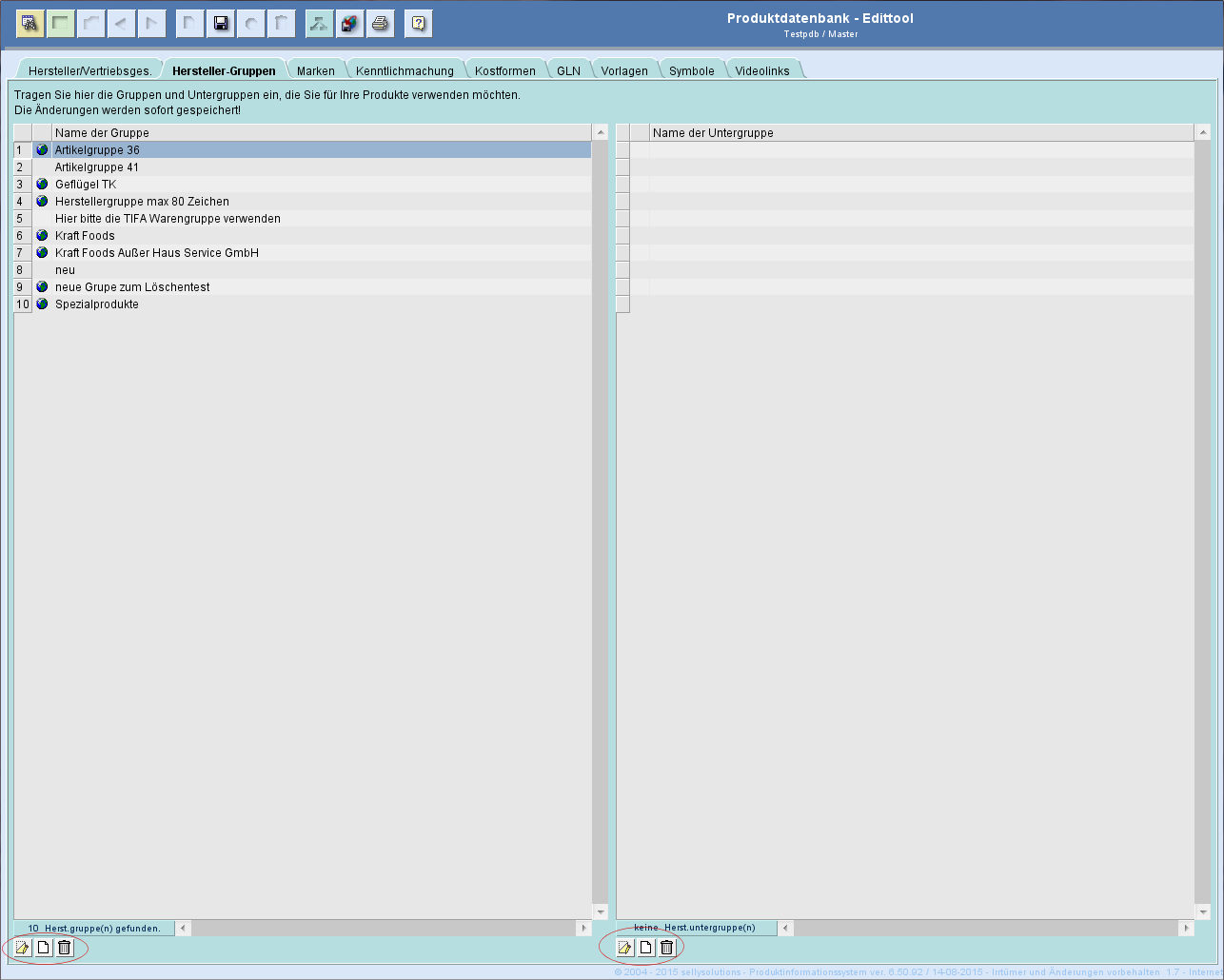Click the floppy disk save icon

point(220,24)
